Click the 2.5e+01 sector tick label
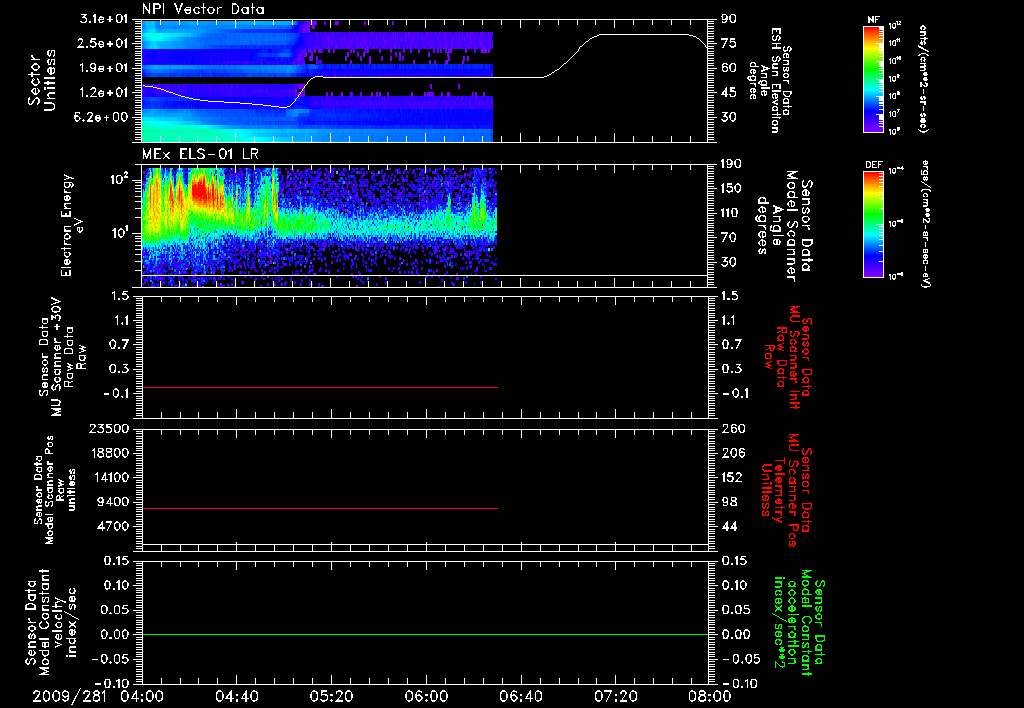 click(x=103, y=43)
